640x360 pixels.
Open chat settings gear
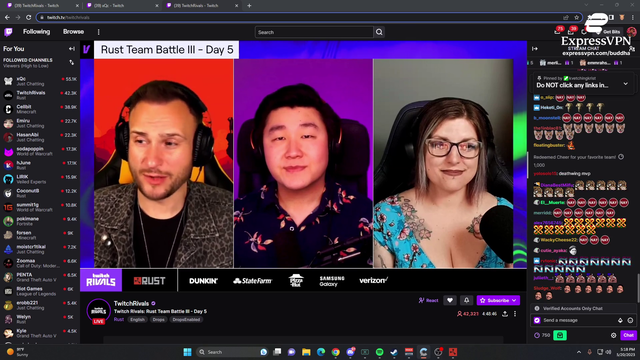[613, 336]
